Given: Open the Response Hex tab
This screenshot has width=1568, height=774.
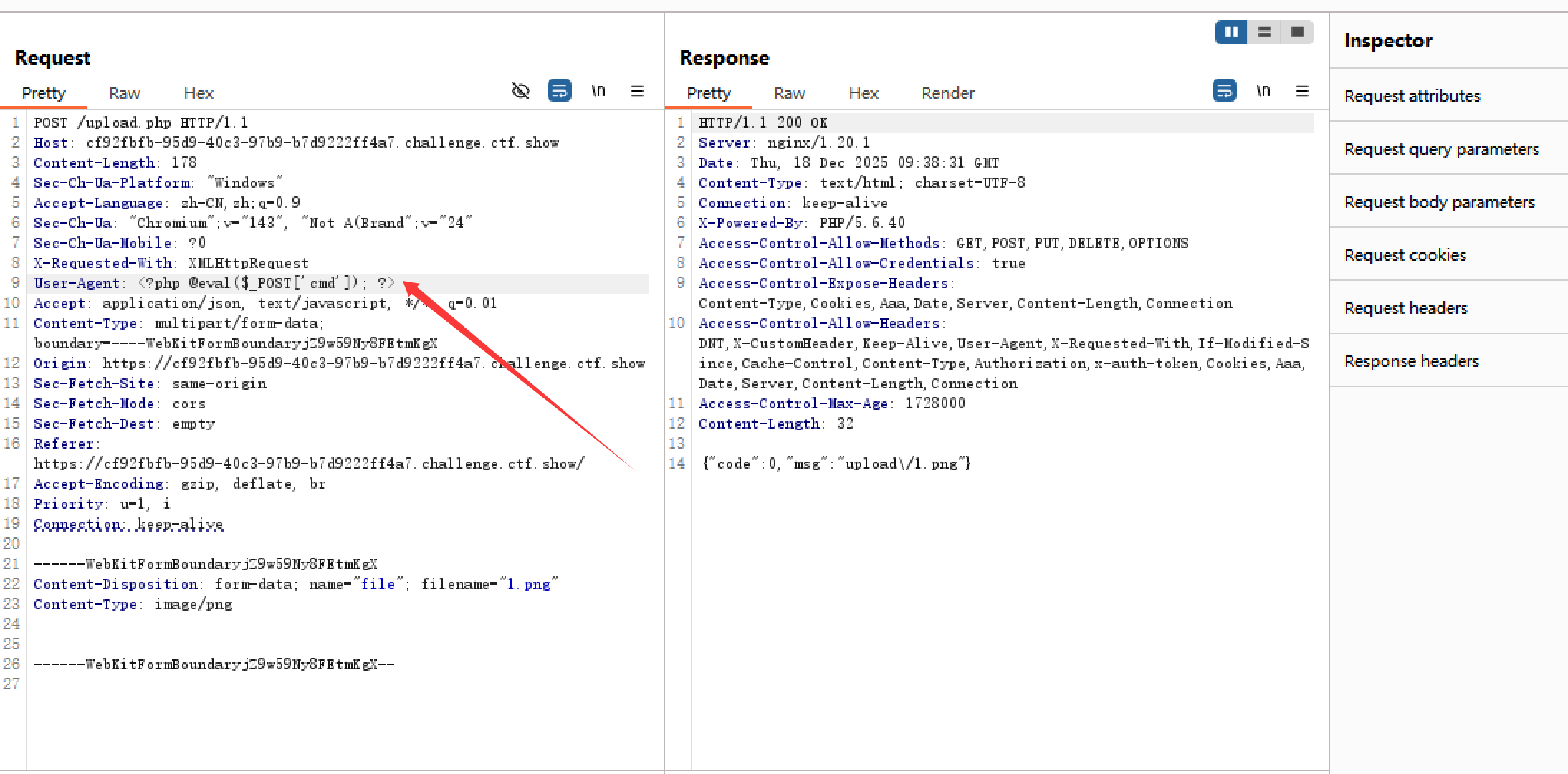Looking at the screenshot, I should tap(863, 93).
